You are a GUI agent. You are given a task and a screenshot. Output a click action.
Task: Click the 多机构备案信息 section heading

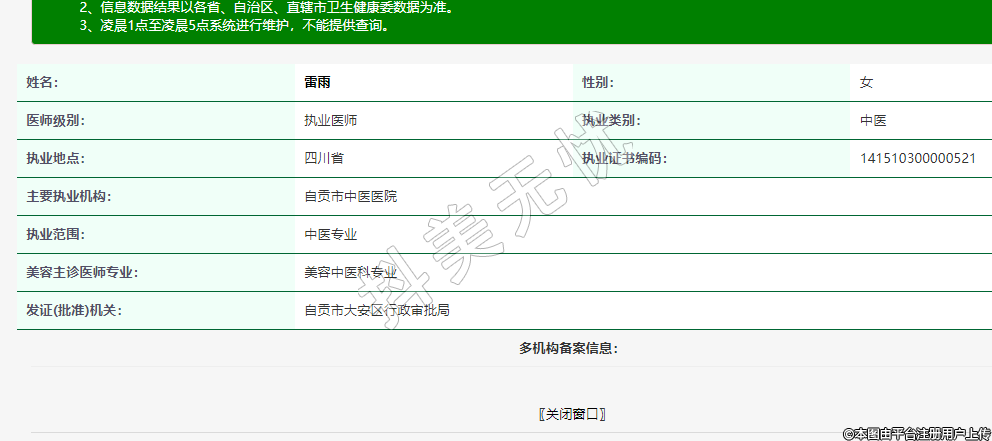(x=568, y=349)
